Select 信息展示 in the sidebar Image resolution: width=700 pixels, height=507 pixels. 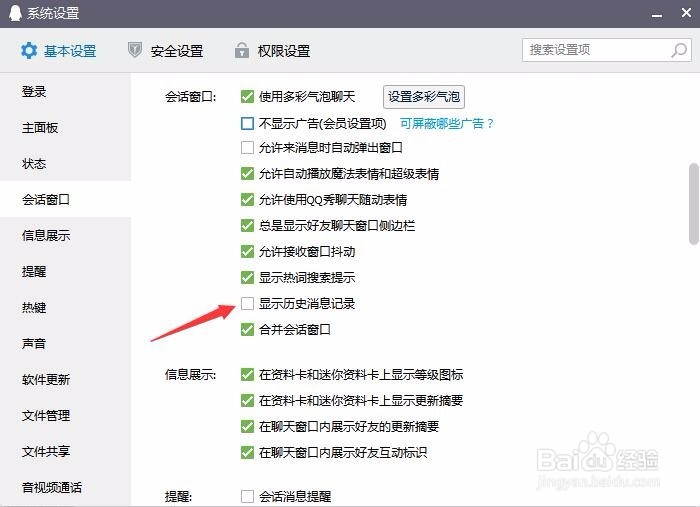click(x=65, y=236)
